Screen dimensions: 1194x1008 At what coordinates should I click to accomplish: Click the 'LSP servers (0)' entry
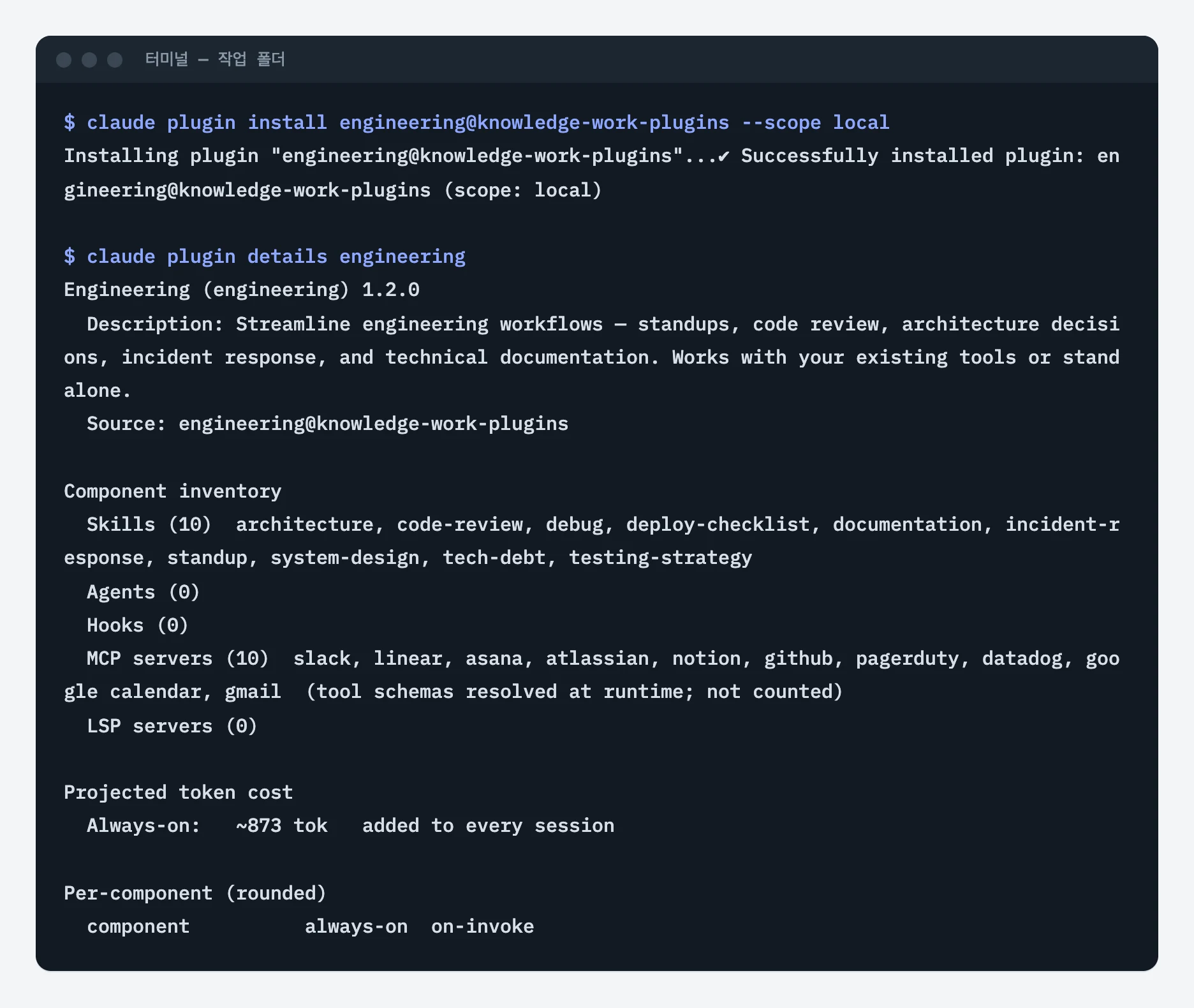click(172, 726)
